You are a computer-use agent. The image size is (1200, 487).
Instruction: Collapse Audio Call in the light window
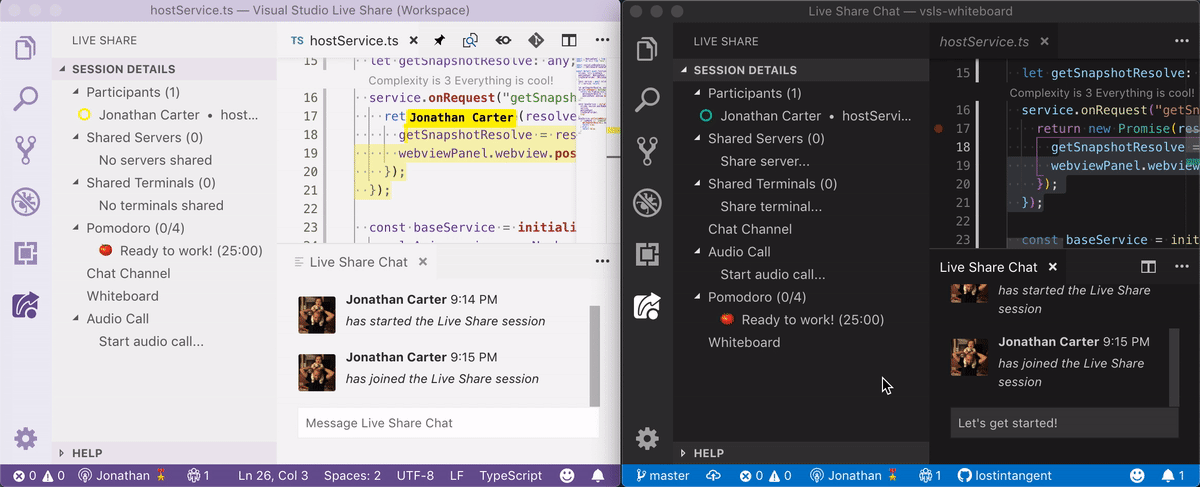coord(77,319)
